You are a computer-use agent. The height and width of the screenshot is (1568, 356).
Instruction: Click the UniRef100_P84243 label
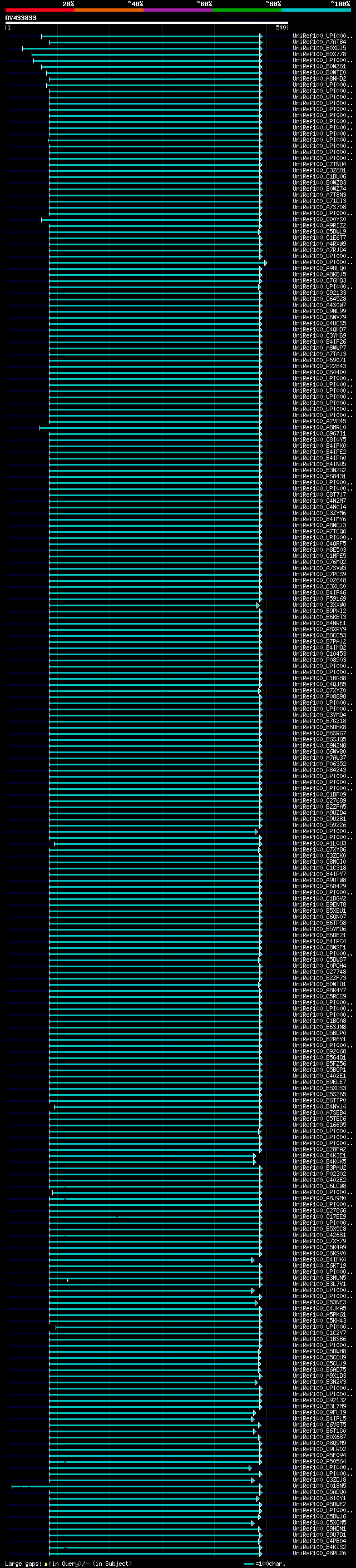click(319, 770)
